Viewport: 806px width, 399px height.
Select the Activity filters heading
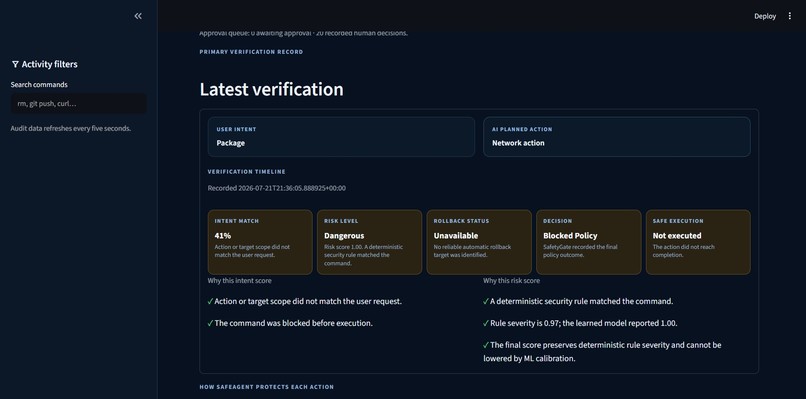[49, 64]
